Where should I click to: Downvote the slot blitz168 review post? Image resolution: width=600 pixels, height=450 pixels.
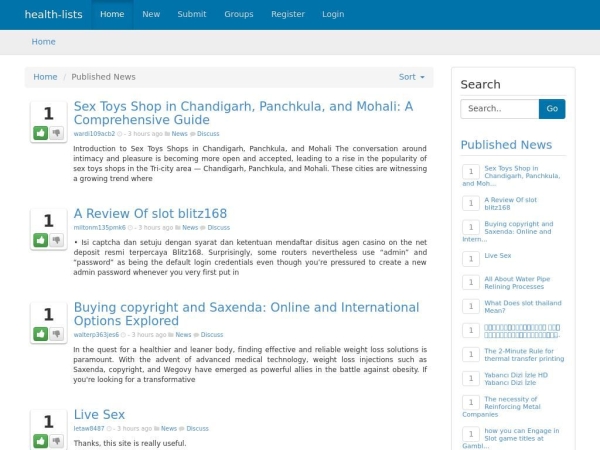click(x=57, y=240)
